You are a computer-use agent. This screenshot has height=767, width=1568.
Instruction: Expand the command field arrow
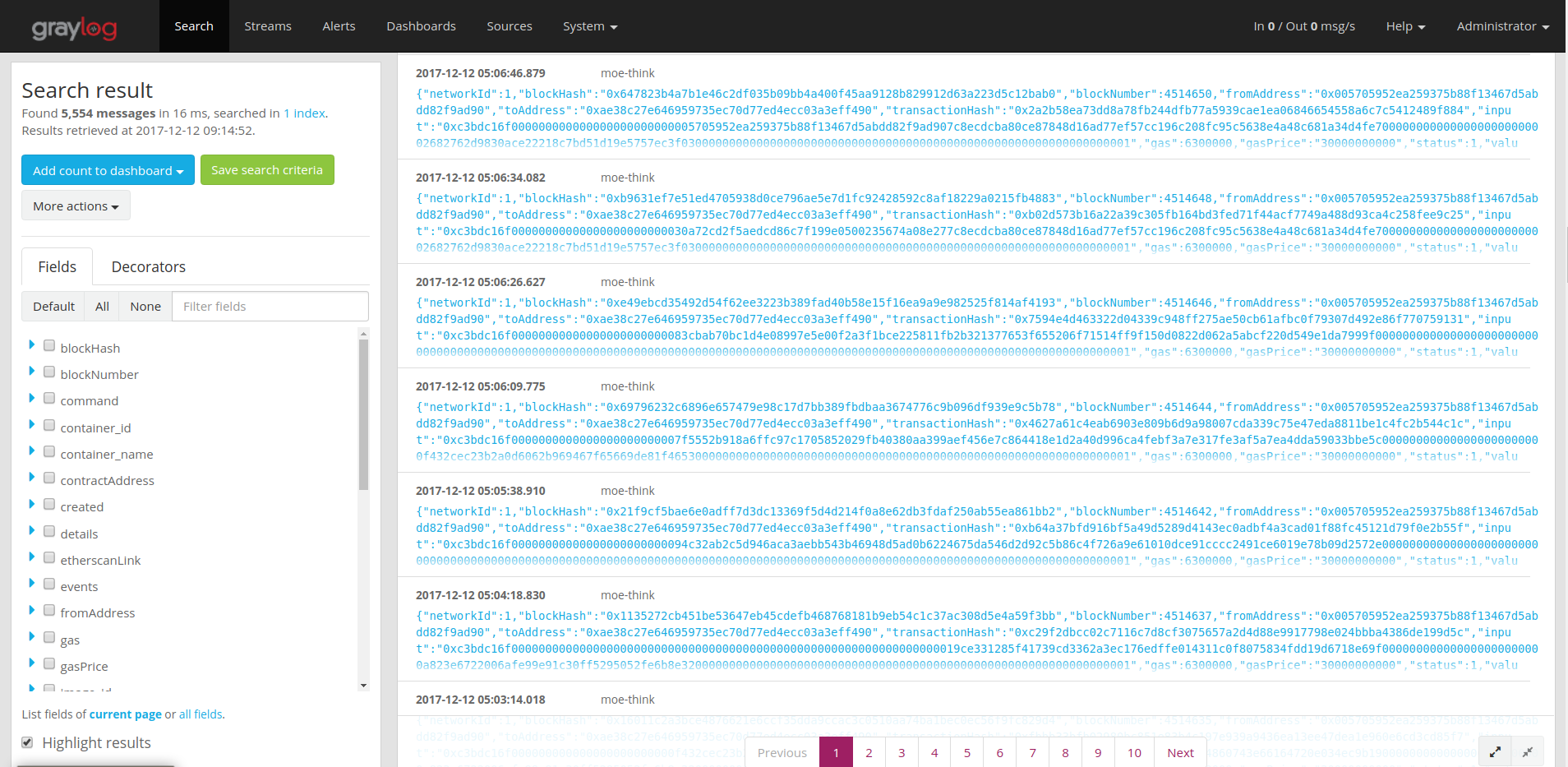pos(31,398)
